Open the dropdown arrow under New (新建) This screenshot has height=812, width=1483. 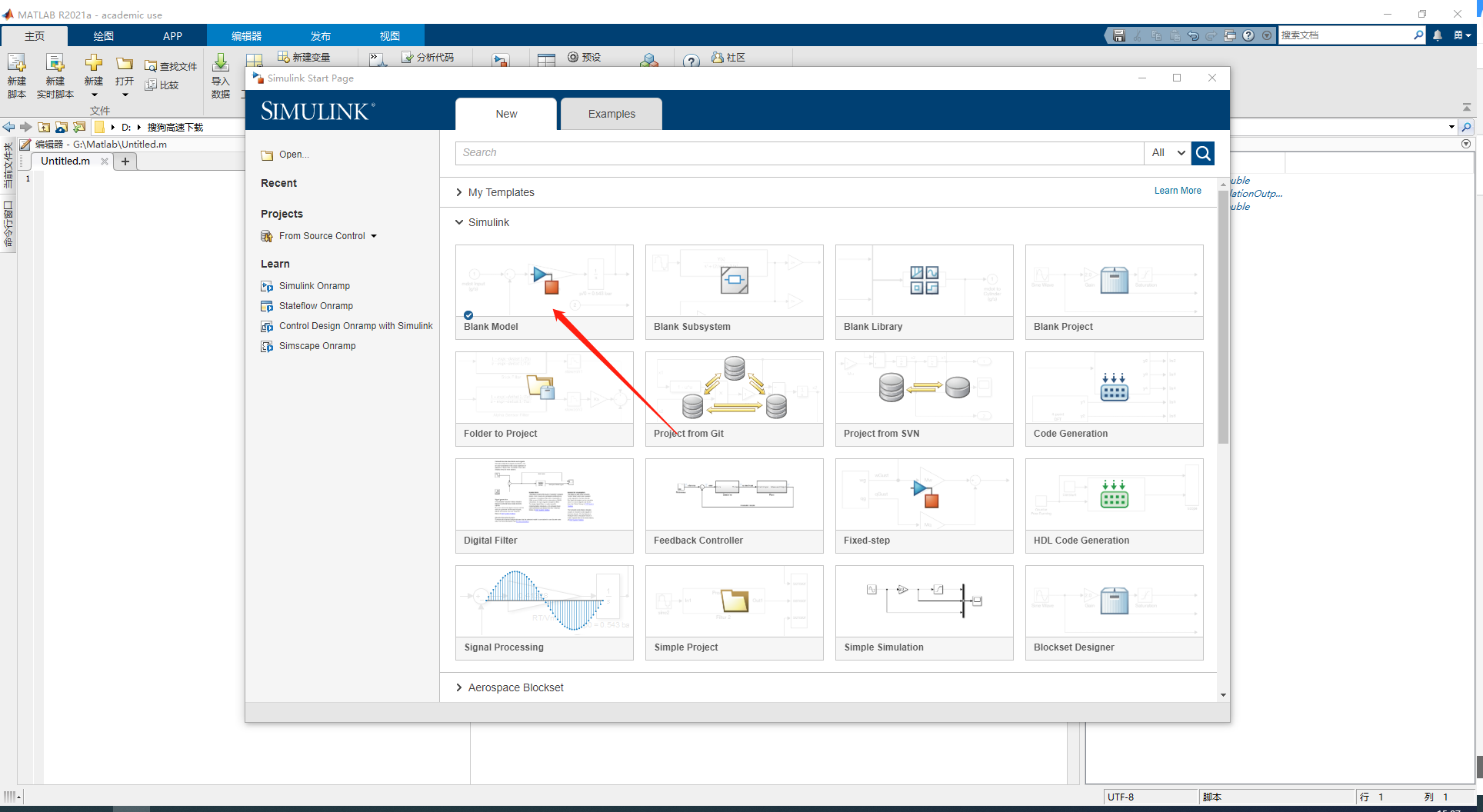(x=94, y=95)
